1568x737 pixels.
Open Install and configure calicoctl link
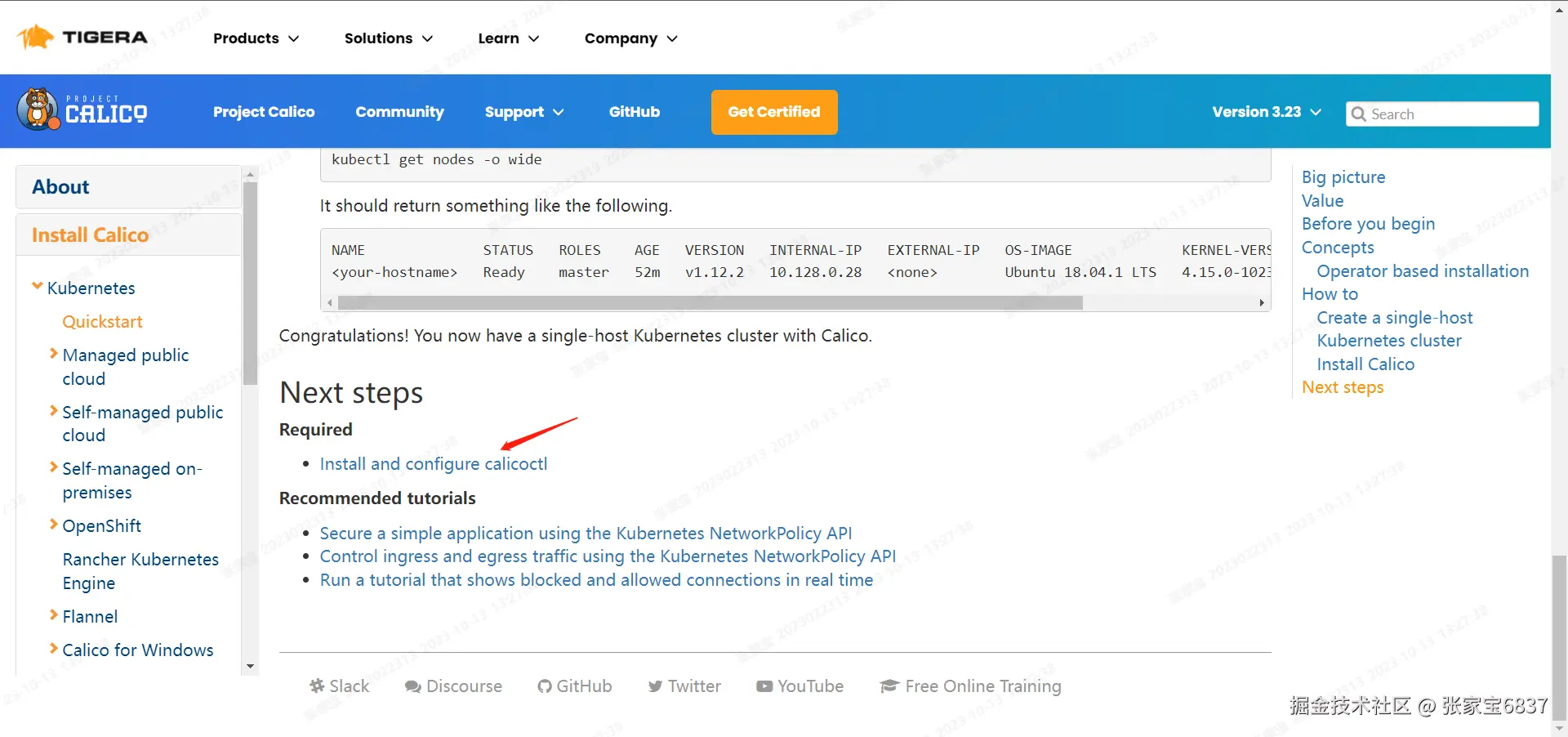434,464
